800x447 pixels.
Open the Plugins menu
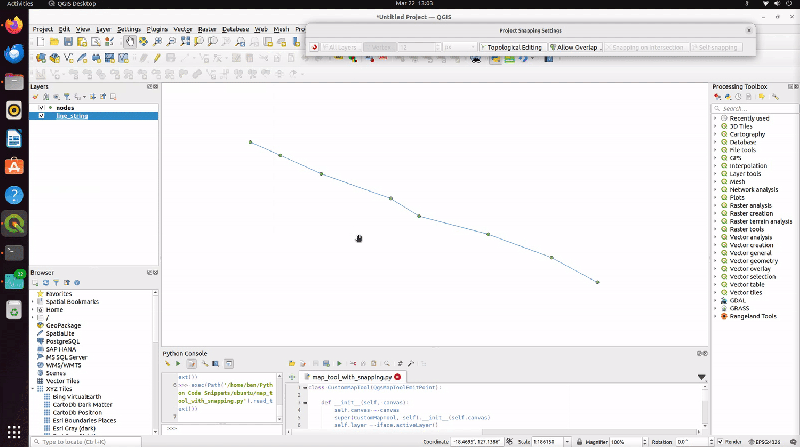click(157, 30)
